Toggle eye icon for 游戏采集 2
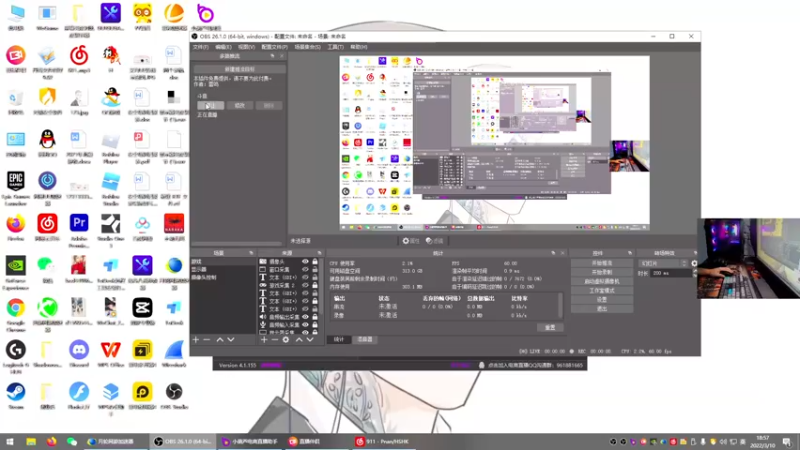This screenshot has width=800, height=450. pyautogui.click(x=305, y=285)
